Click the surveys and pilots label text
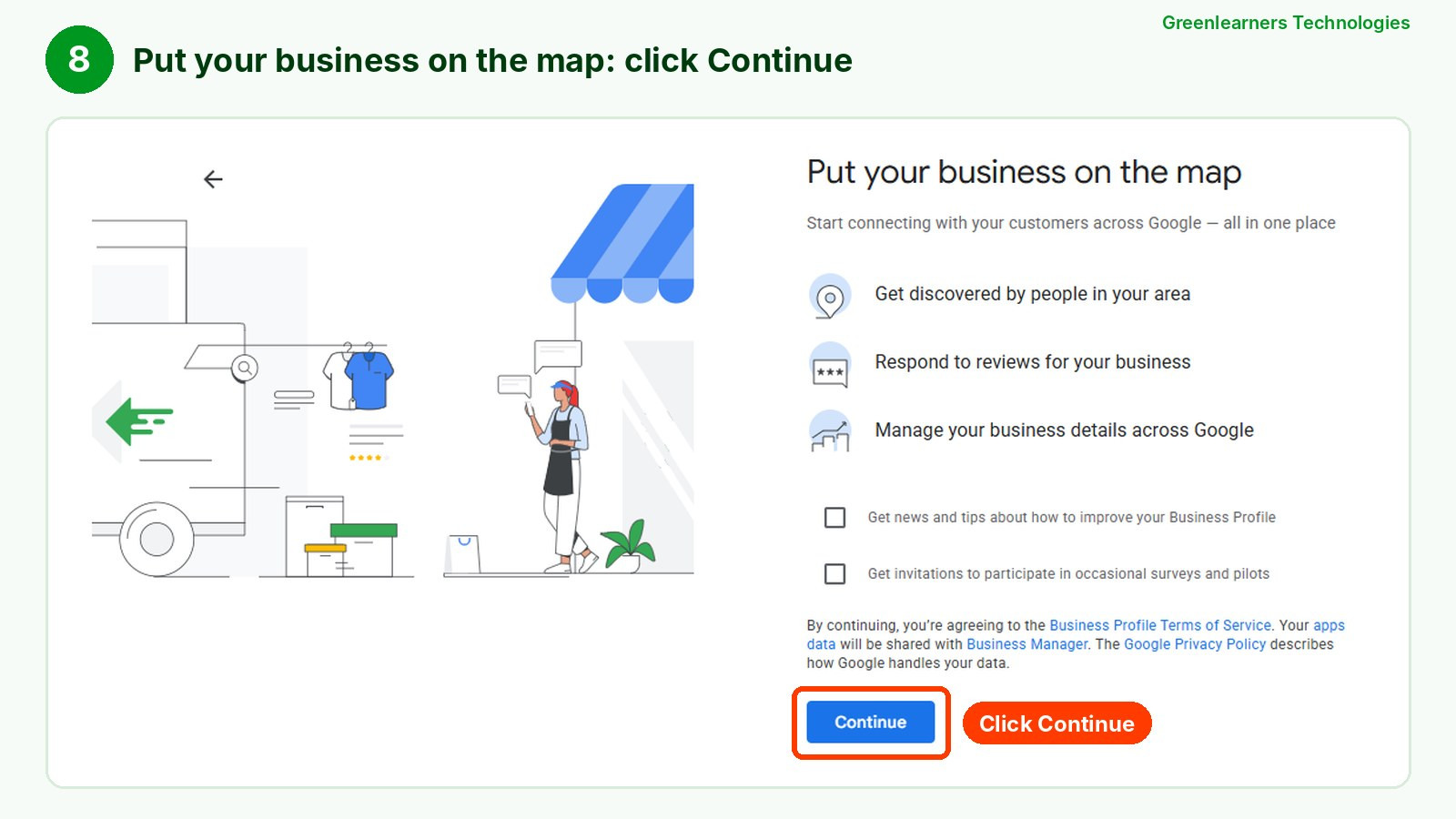Viewport: 1456px width, 819px height. [1068, 574]
